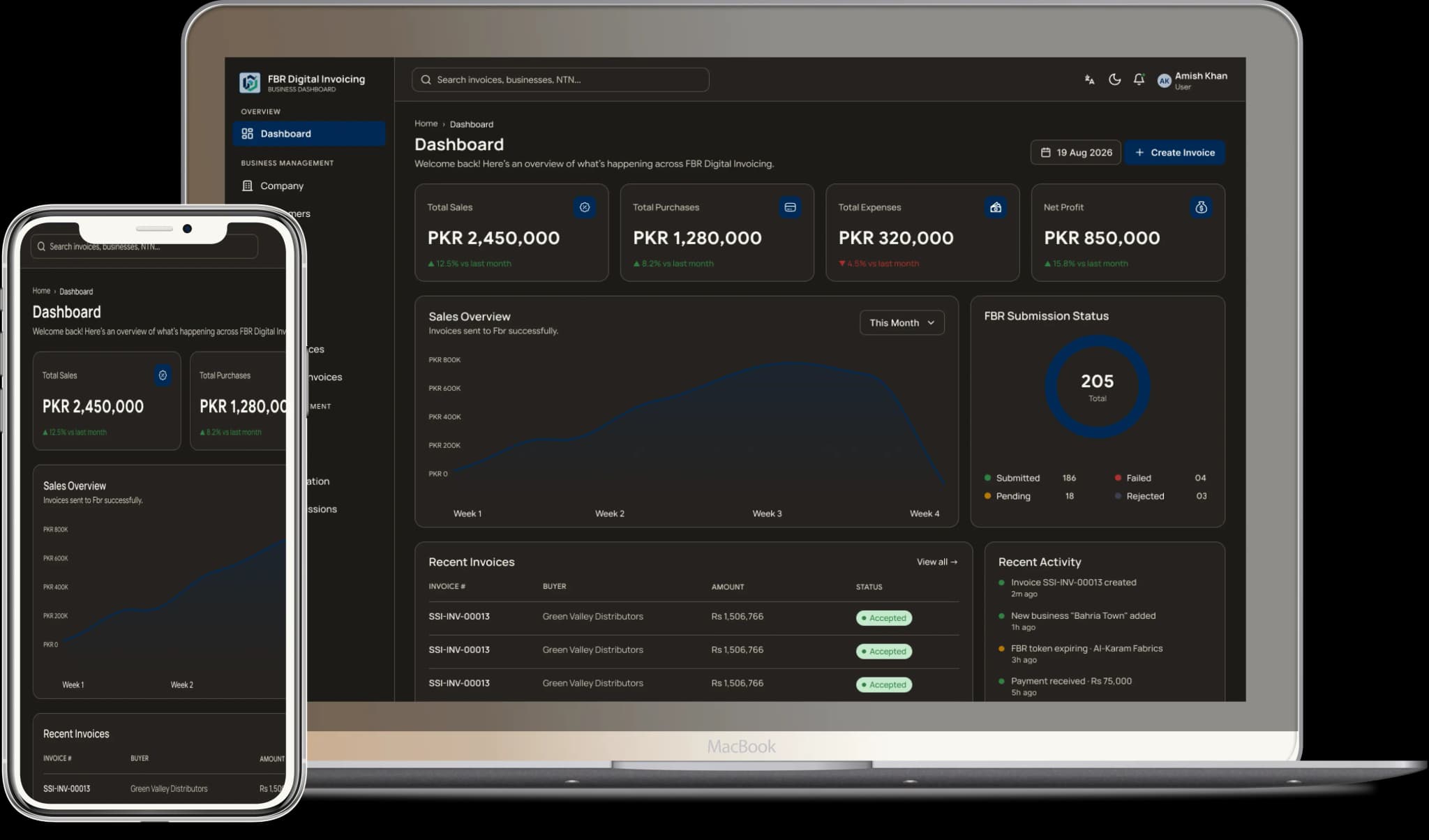Click PKR 850,000 Net Profit value
This screenshot has height=840, width=1429.
pos(1102,238)
